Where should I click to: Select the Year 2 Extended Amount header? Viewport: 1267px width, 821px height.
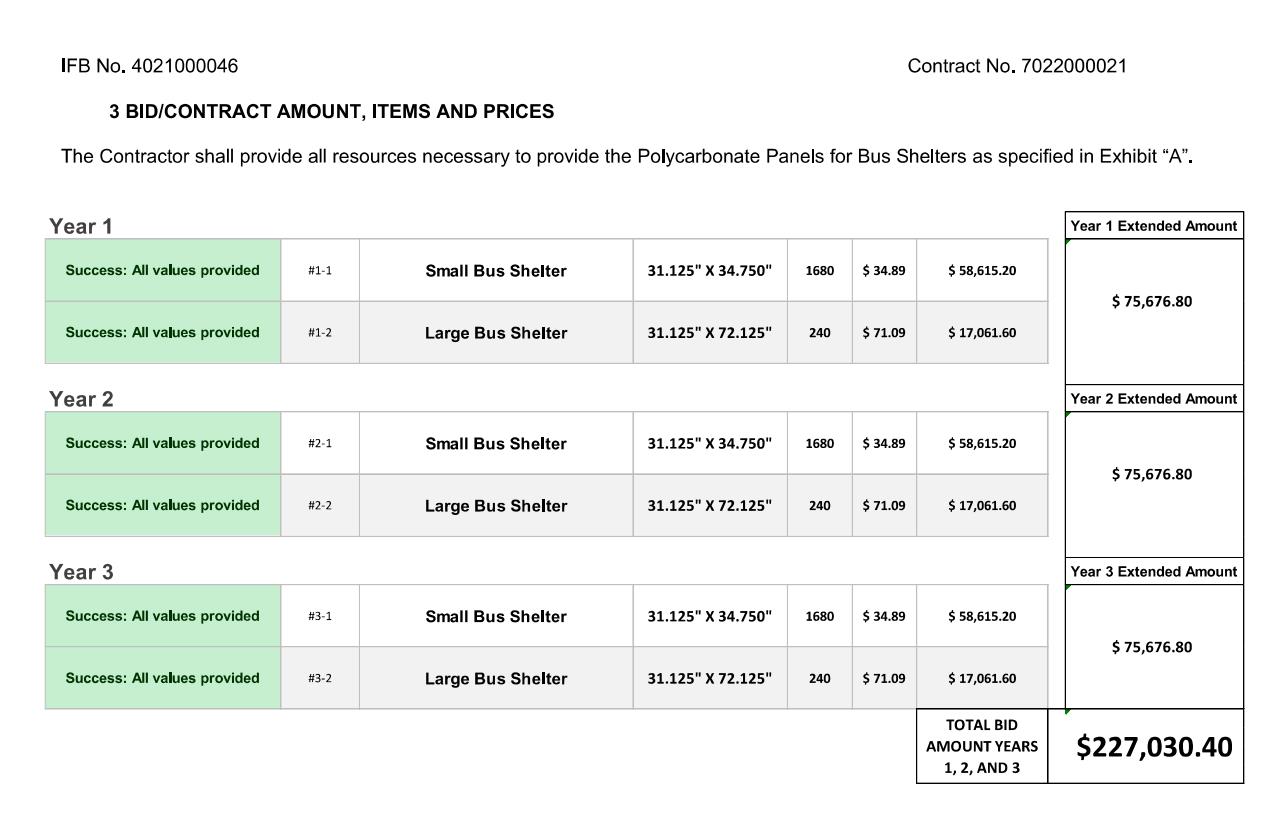coord(1153,399)
